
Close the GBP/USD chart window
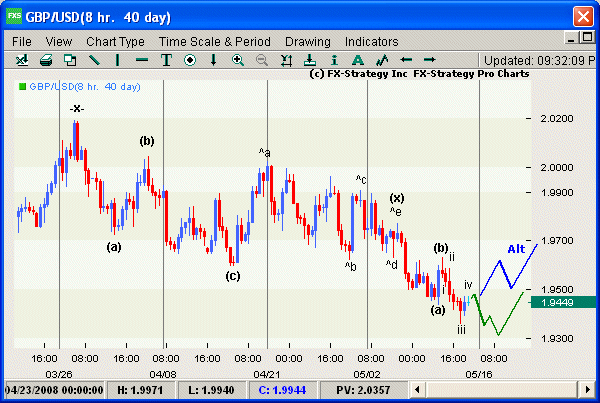click(x=583, y=16)
